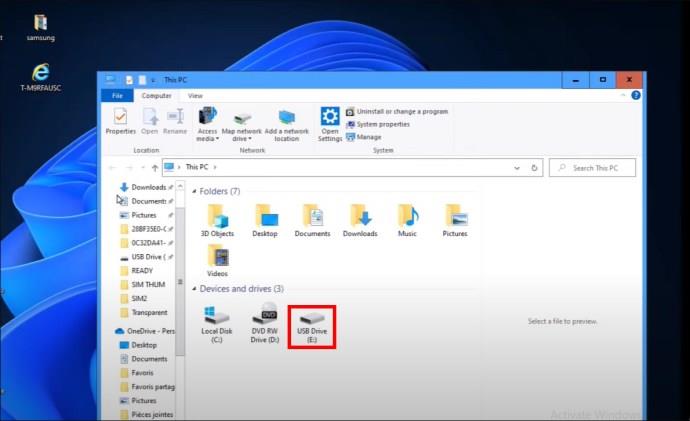Open the File menu tab
This screenshot has height=421, width=690.
coord(117,95)
